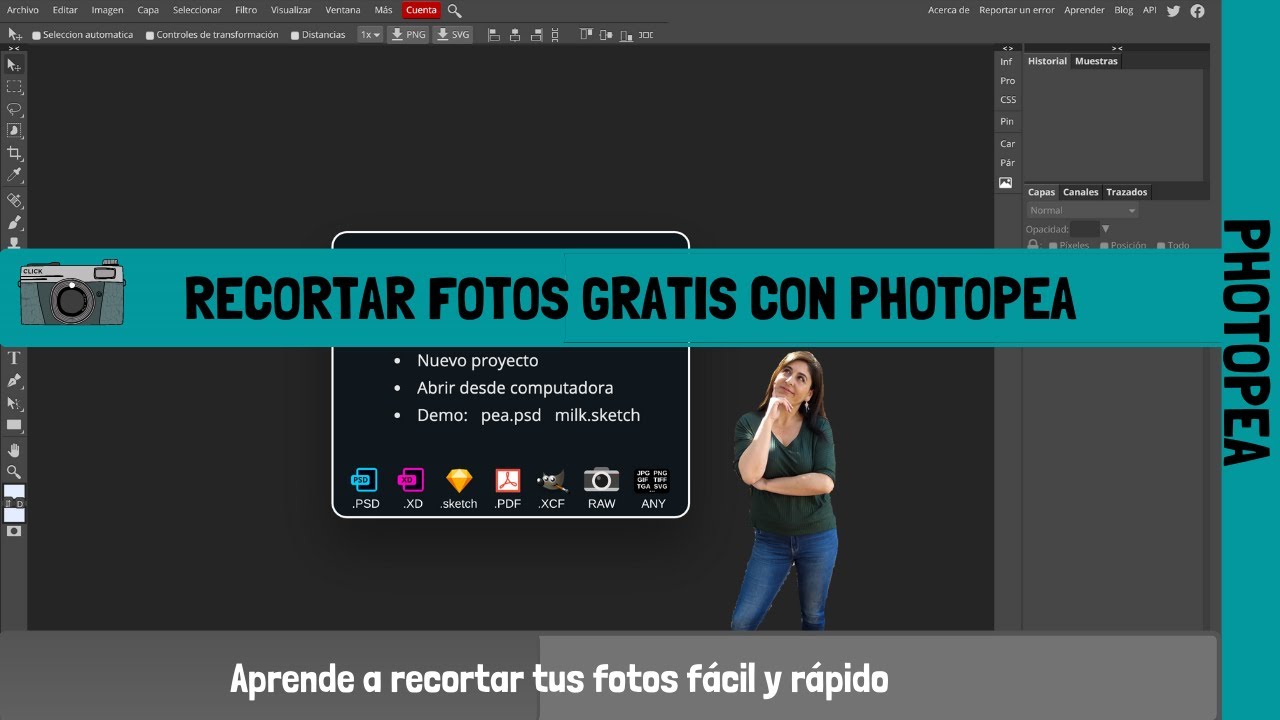Open the image panel icon below Pár

(x=1006, y=183)
